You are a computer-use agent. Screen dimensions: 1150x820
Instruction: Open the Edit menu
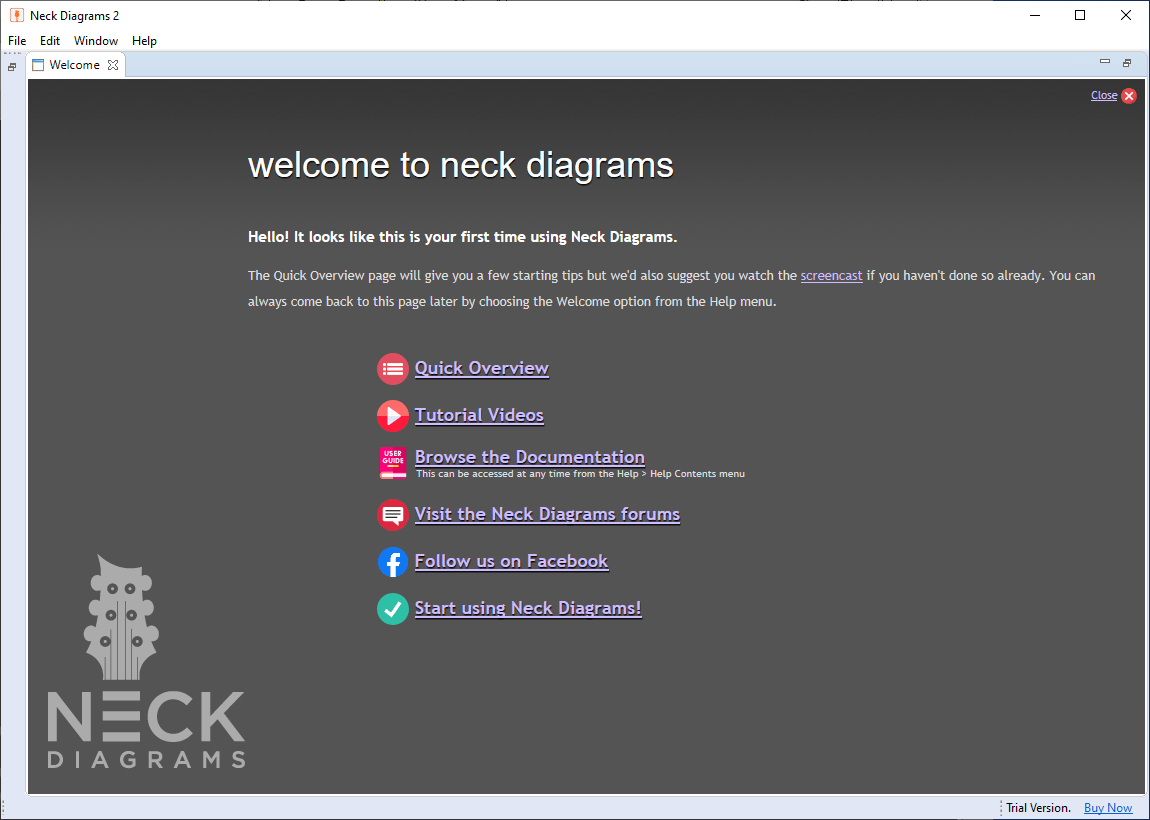[49, 40]
